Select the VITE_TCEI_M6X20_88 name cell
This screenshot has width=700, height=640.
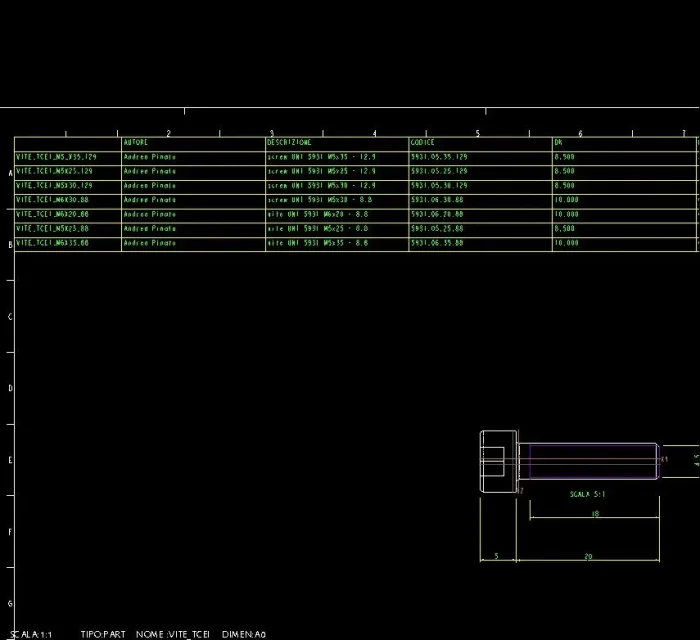(68, 216)
